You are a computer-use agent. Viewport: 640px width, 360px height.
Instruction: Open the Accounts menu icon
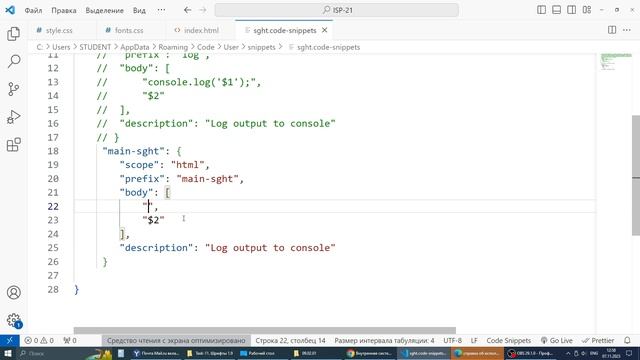click(13, 293)
